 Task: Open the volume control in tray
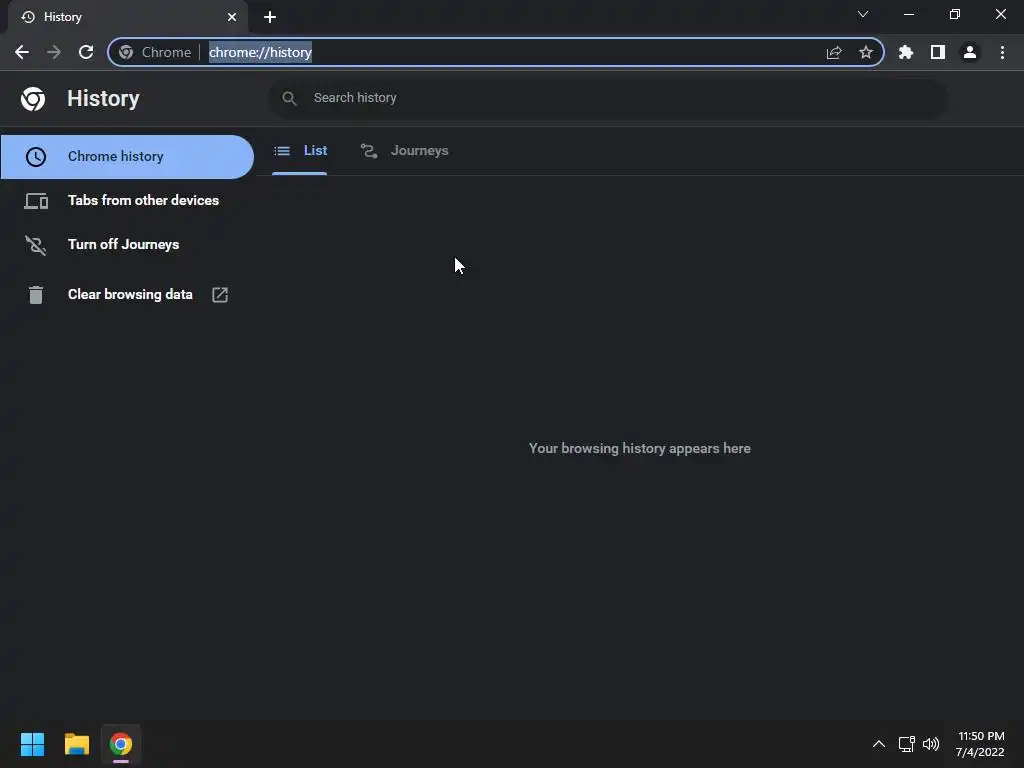point(931,744)
